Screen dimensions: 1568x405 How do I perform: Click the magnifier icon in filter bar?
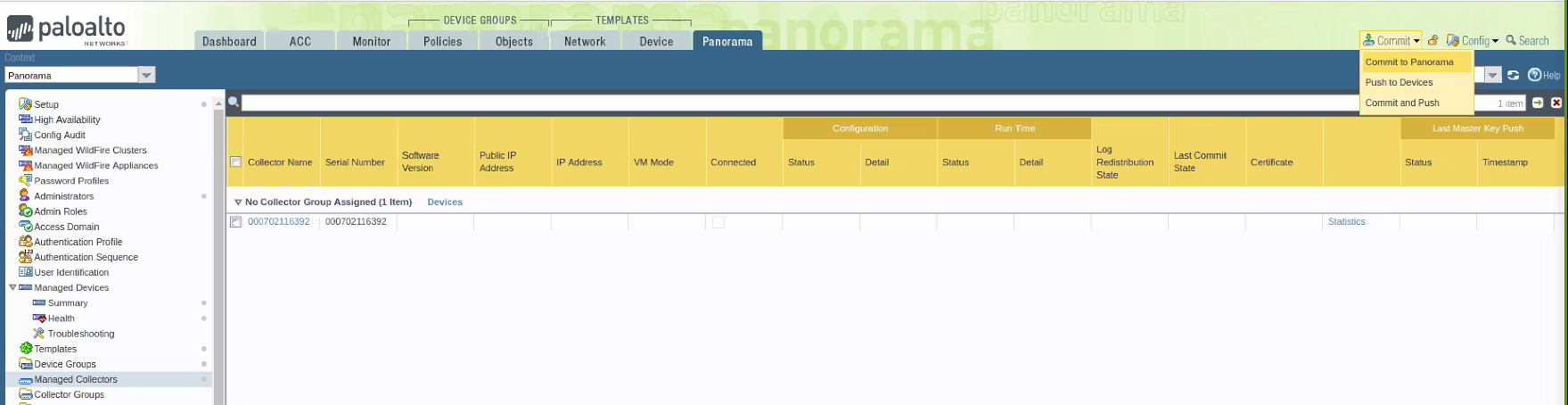tap(234, 102)
